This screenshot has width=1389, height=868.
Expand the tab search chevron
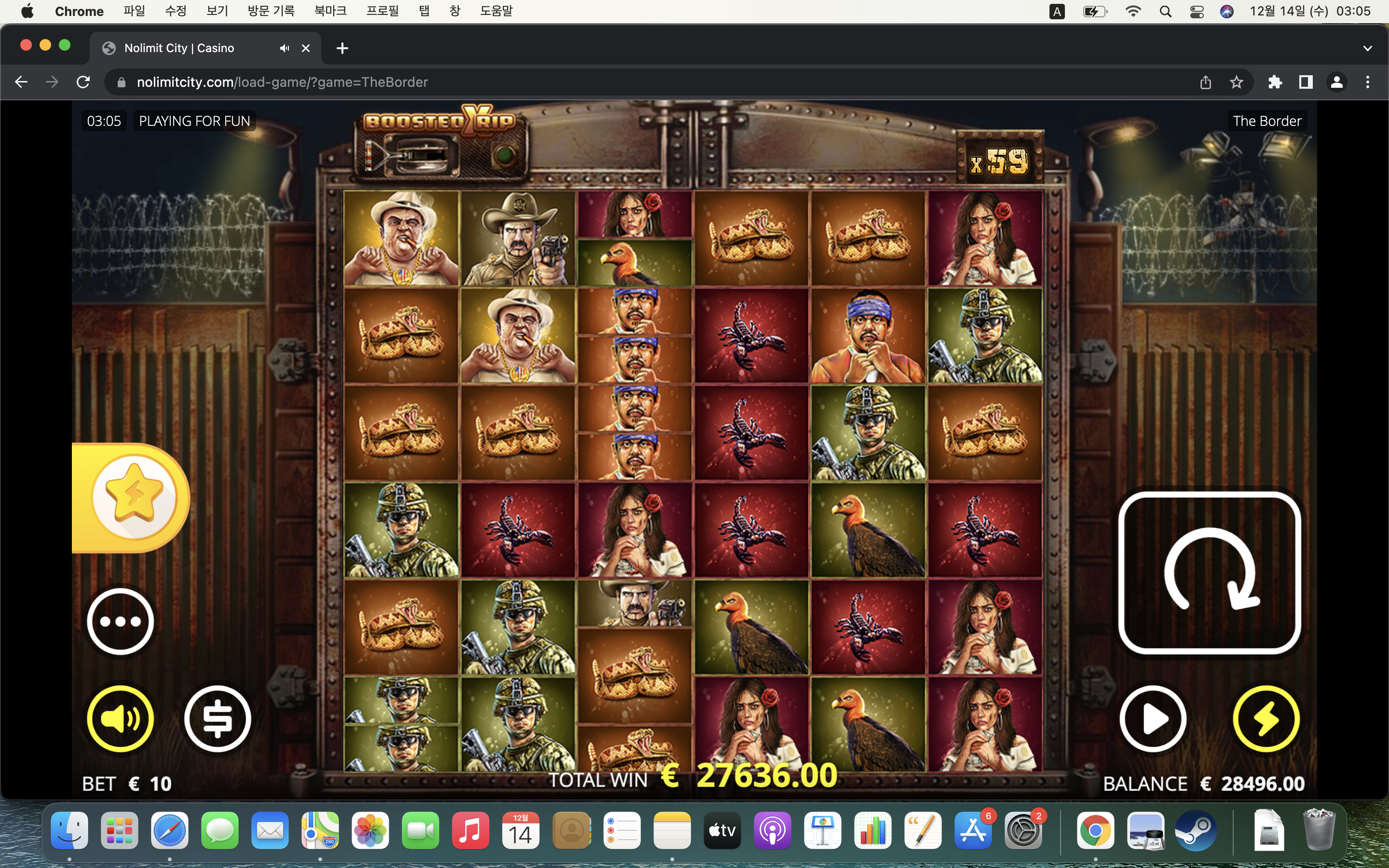click(1367, 48)
